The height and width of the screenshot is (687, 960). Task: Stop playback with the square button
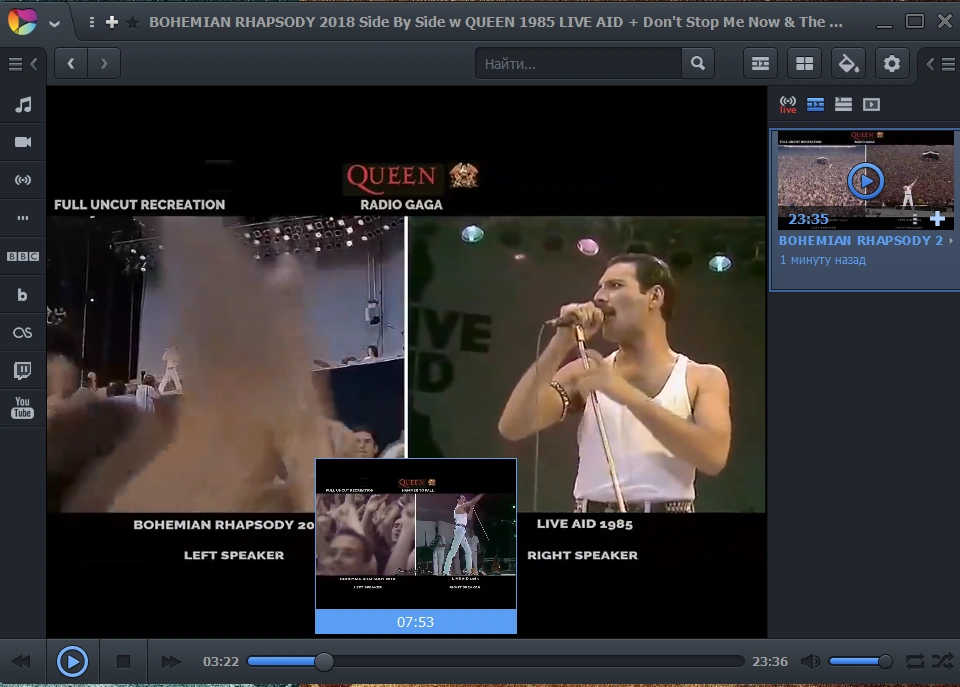click(x=123, y=661)
